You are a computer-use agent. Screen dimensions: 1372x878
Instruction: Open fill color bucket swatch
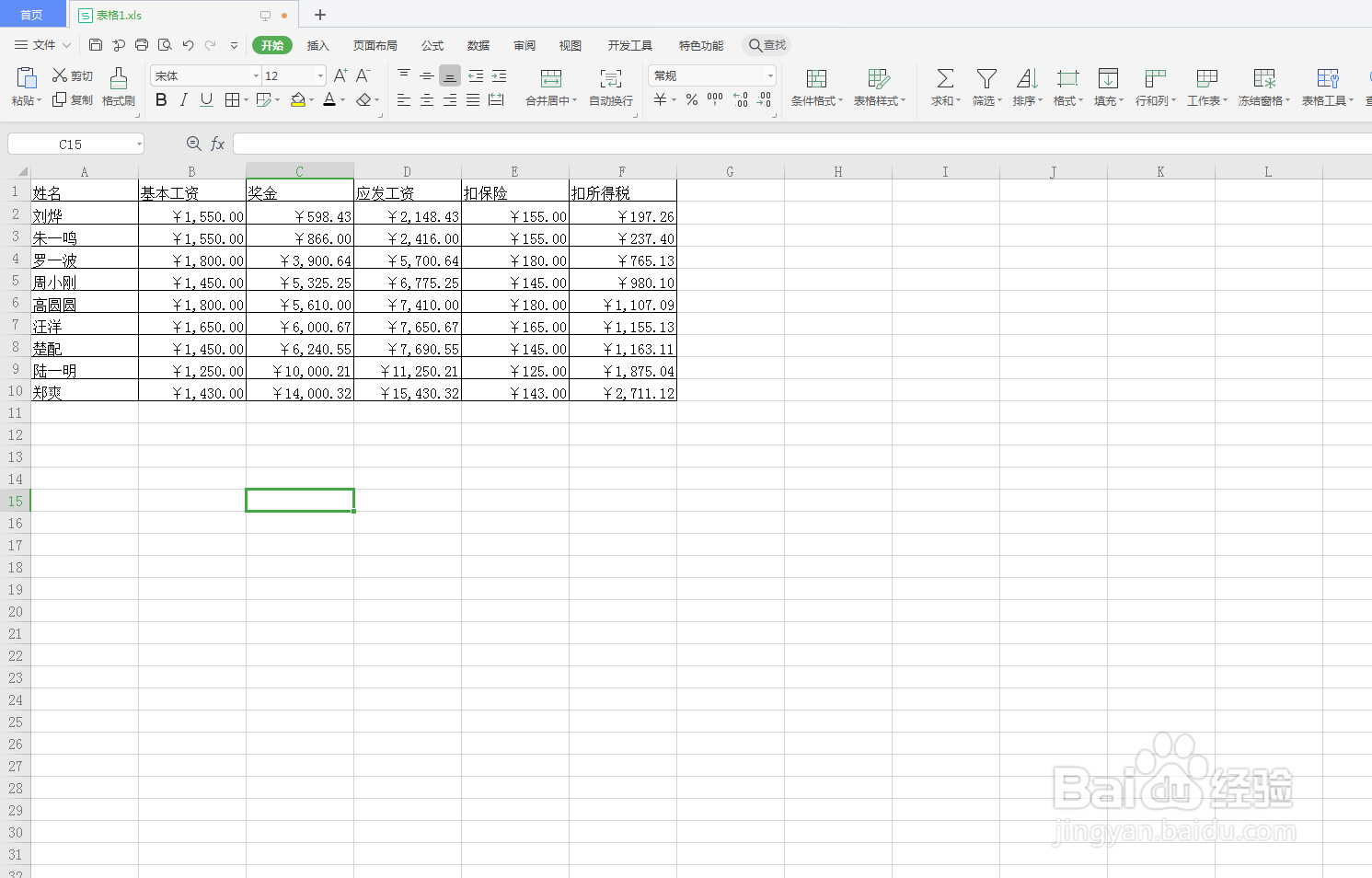pyautogui.click(x=298, y=99)
